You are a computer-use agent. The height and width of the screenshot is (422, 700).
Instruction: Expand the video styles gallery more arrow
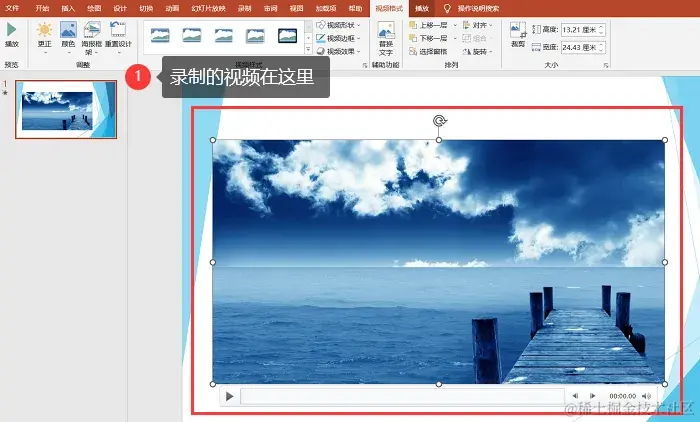click(308, 50)
